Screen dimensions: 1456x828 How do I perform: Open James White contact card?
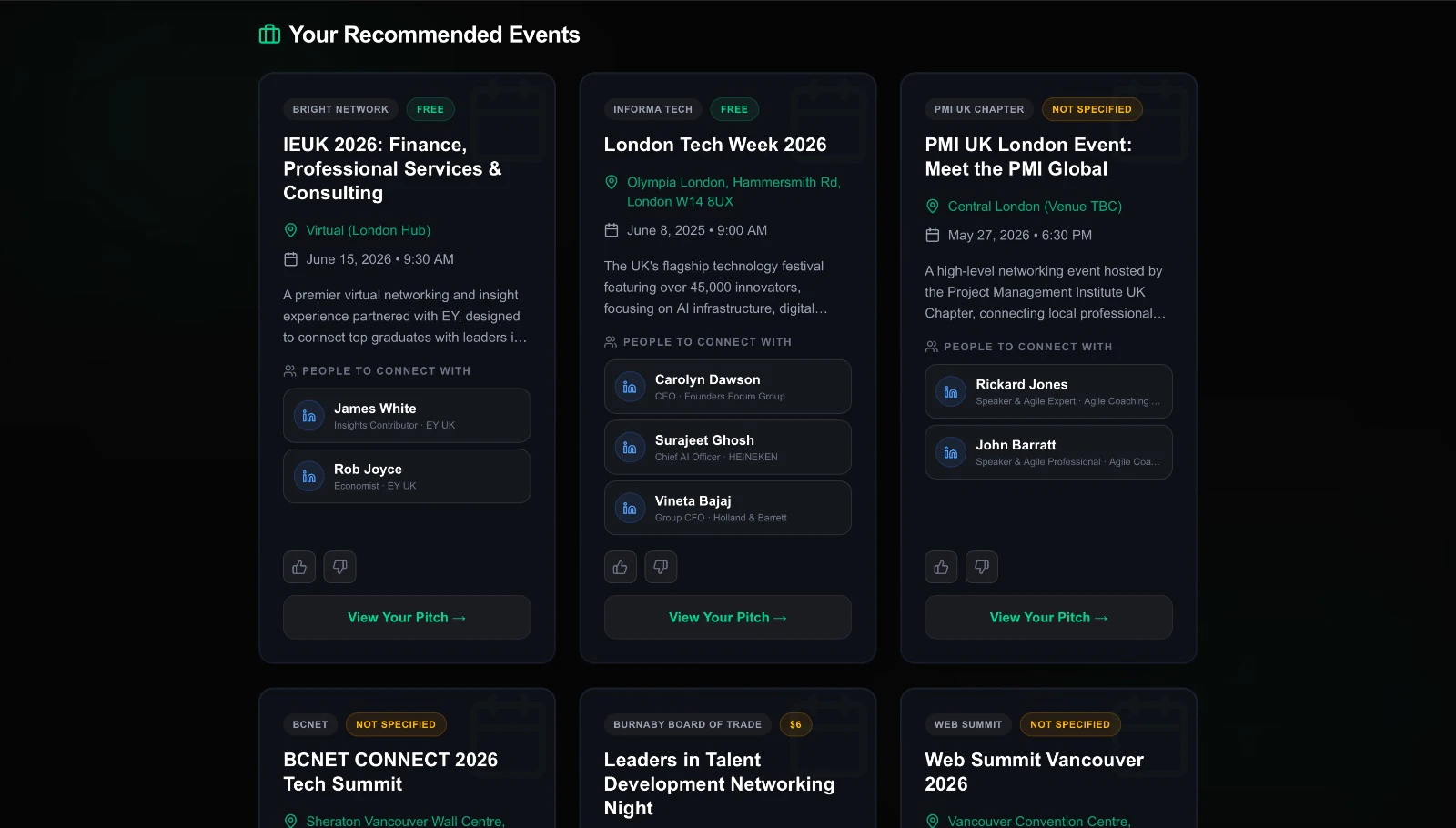407,416
